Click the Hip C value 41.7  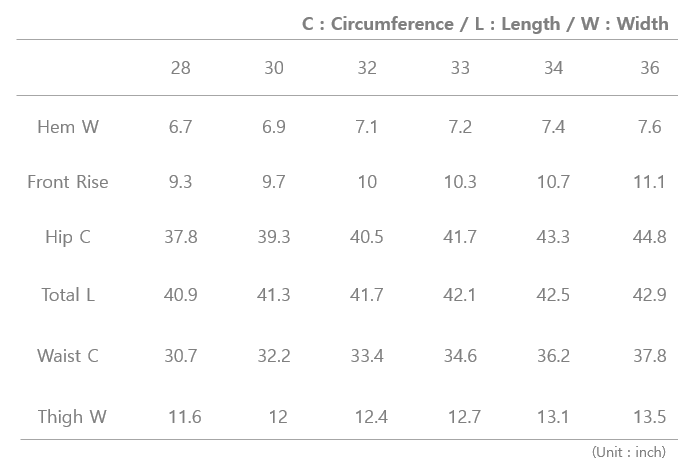click(460, 237)
